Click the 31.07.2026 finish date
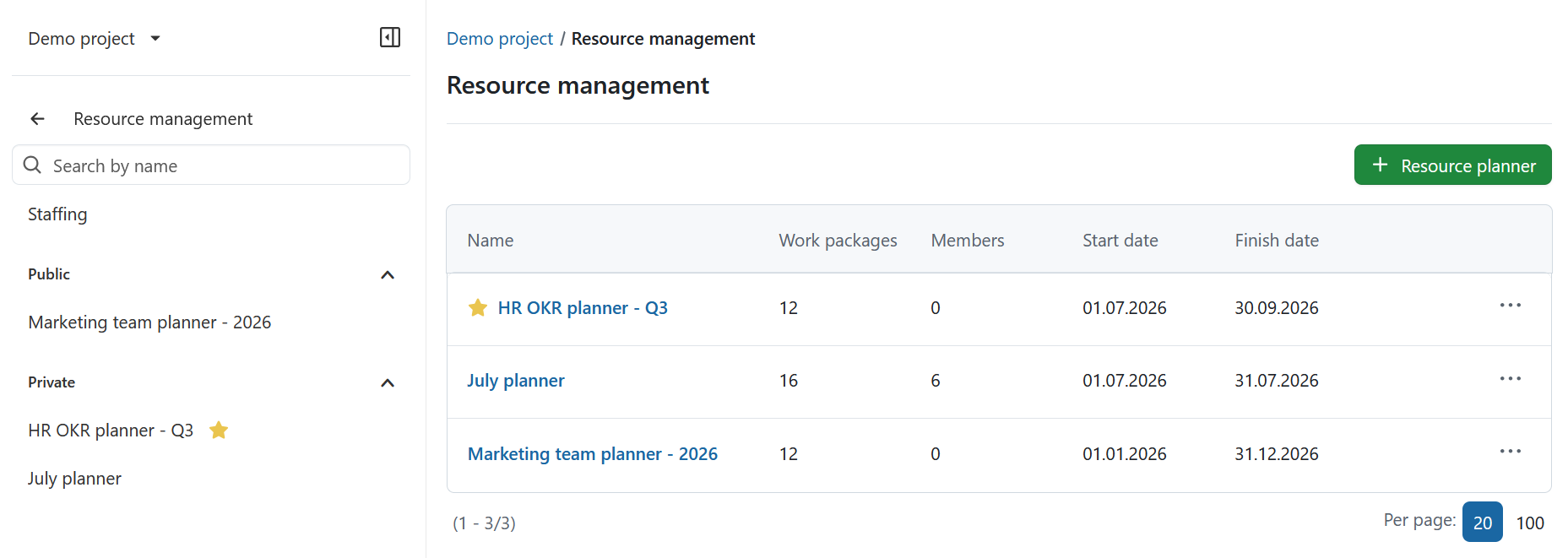This screenshot has height=558, width=1568. 1277,381
